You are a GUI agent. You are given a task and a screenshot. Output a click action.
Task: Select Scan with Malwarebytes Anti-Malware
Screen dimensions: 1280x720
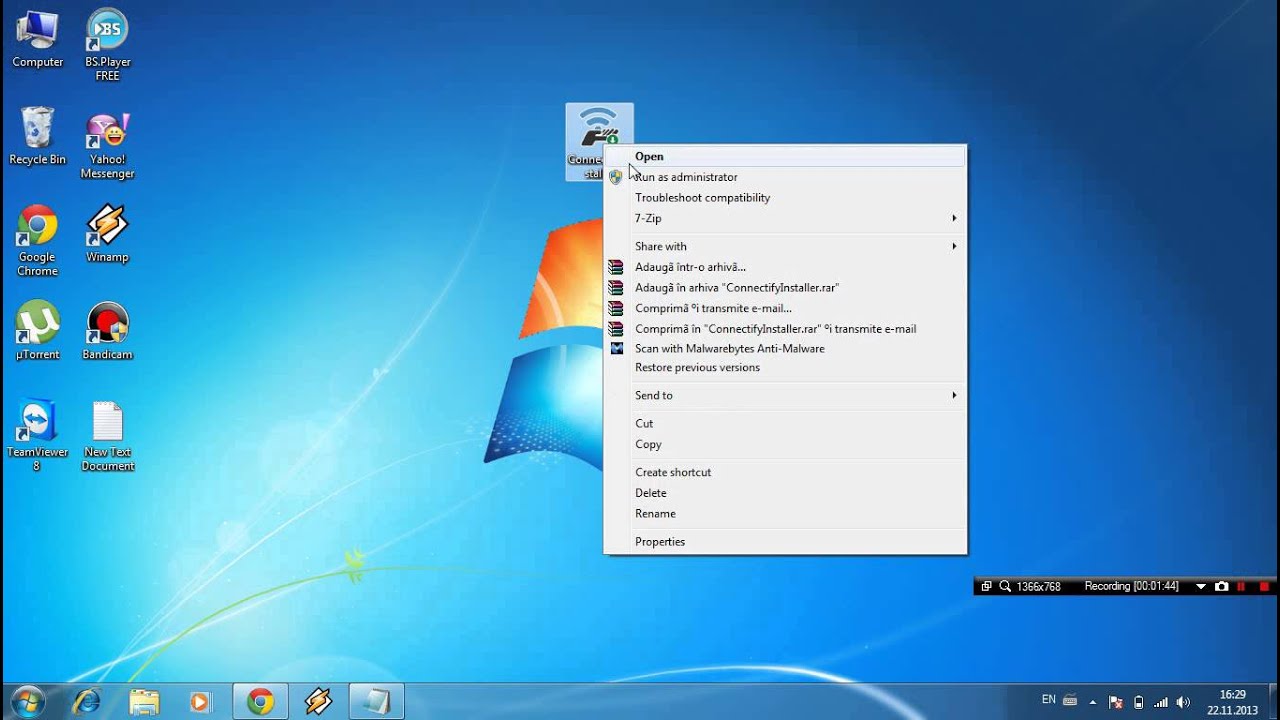pyautogui.click(x=785, y=348)
